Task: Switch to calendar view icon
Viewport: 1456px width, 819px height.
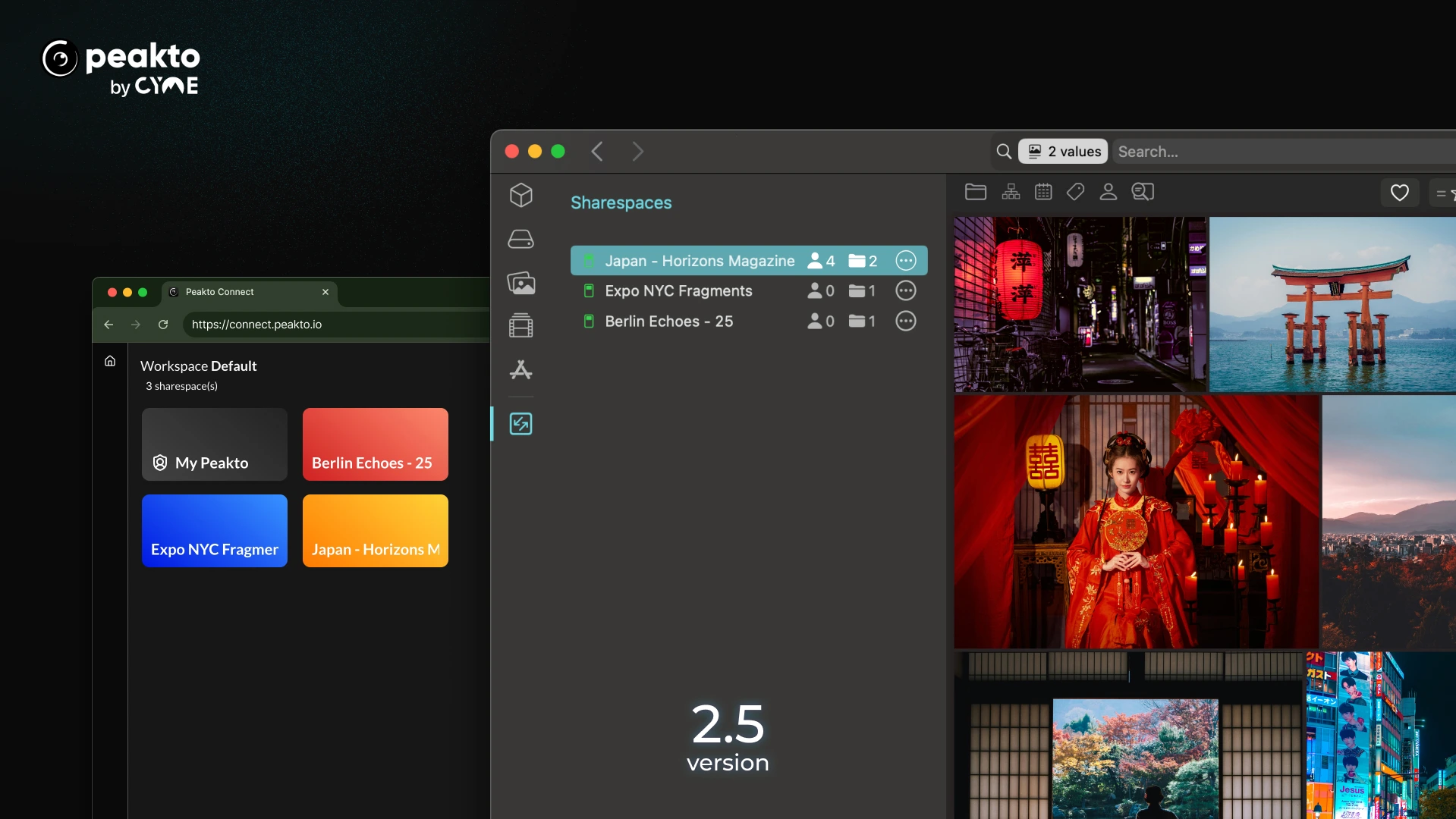Action: (1043, 193)
